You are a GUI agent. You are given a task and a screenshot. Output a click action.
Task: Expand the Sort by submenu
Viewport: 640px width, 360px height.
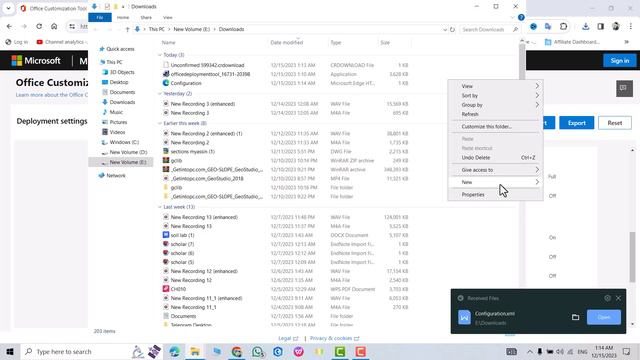coord(496,96)
